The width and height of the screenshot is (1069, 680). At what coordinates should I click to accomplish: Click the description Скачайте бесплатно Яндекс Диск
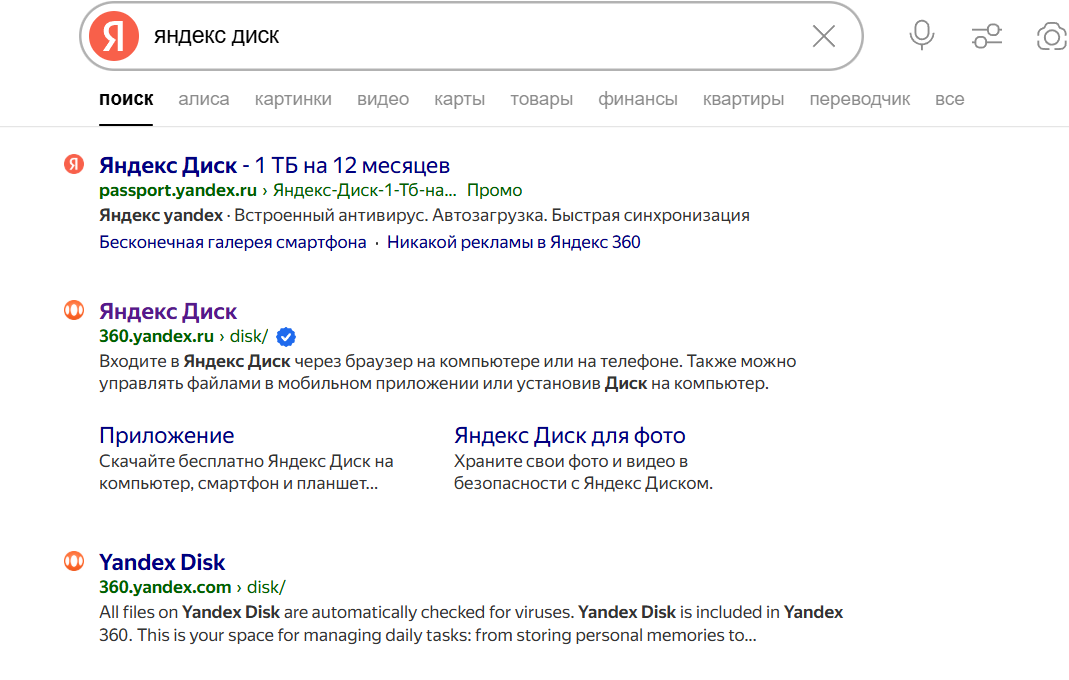click(x=246, y=472)
